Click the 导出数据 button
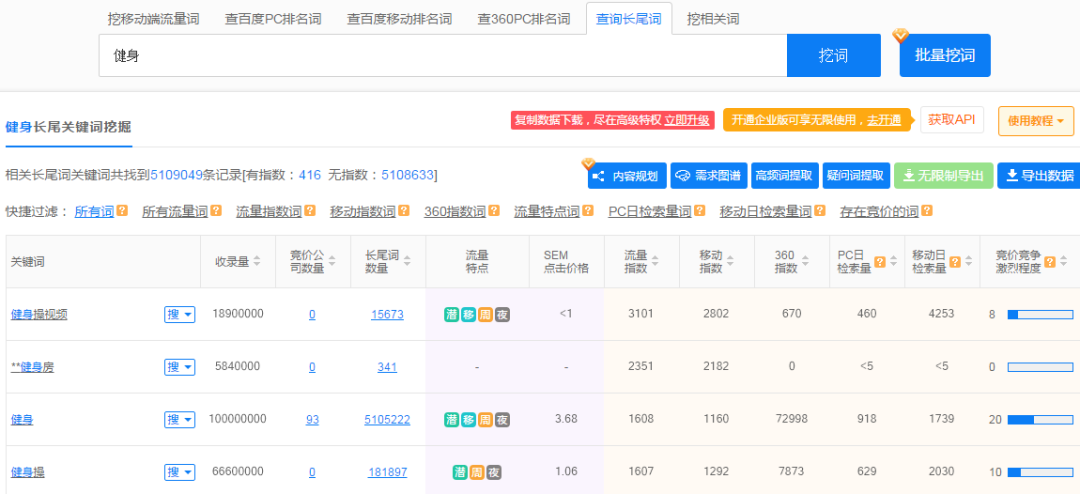Viewport: 1080px width, 494px height. 1039,176
